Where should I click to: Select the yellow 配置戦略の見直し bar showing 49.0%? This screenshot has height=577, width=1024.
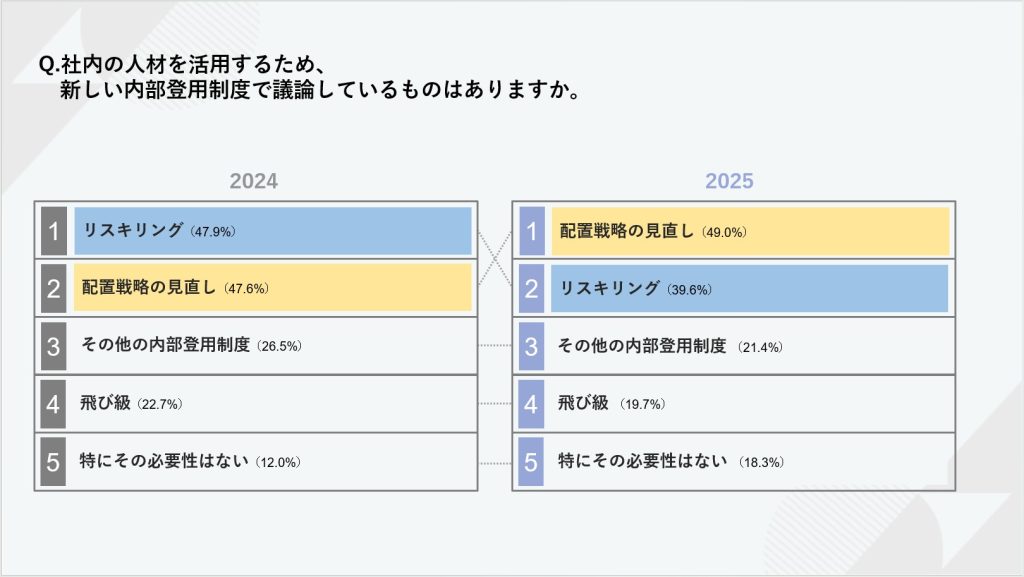click(x=749, y=231)
